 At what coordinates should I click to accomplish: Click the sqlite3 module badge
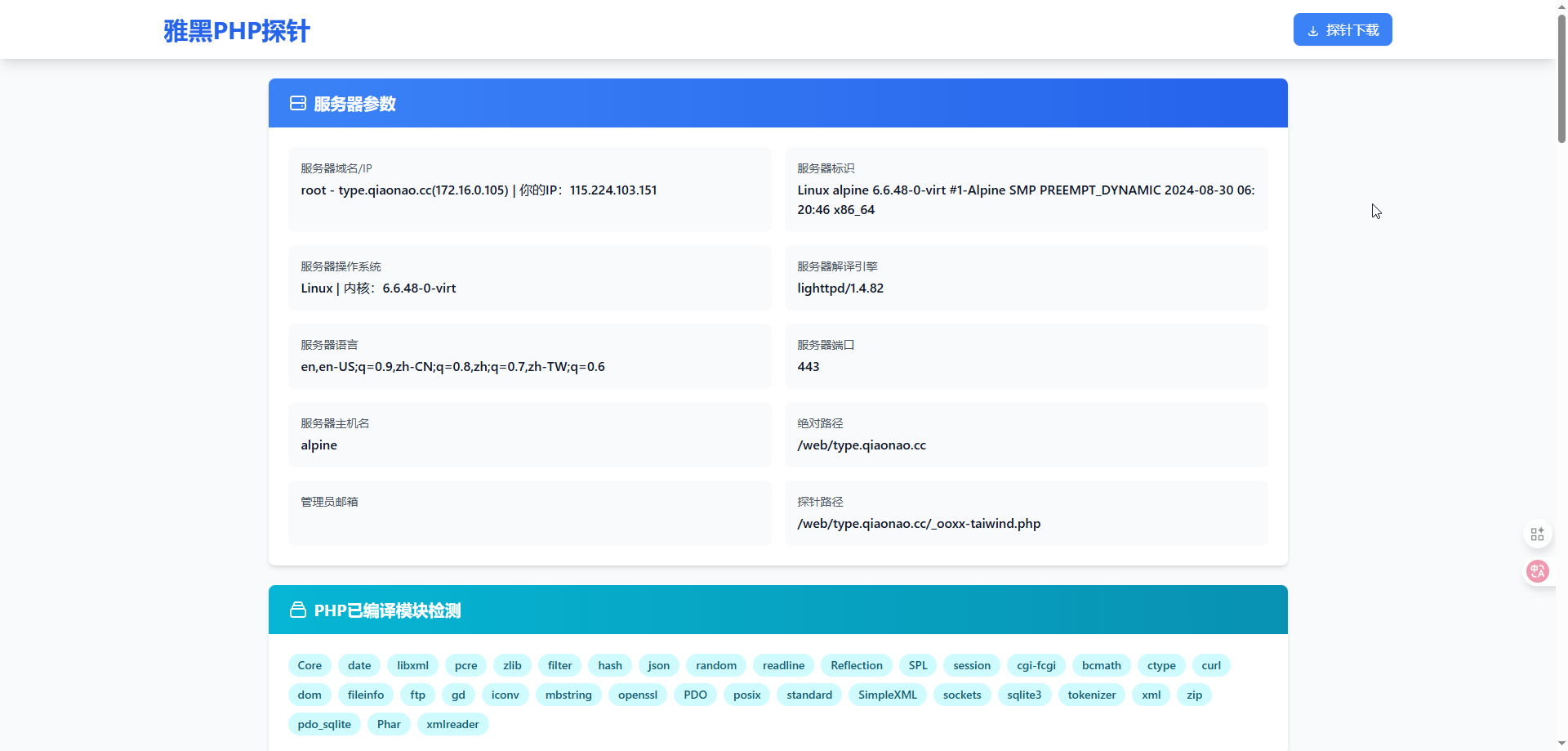[1024, 695]
